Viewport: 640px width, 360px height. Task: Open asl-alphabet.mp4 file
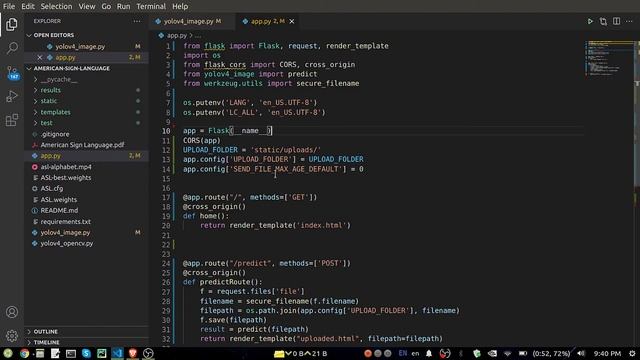[x=66, y=167]
